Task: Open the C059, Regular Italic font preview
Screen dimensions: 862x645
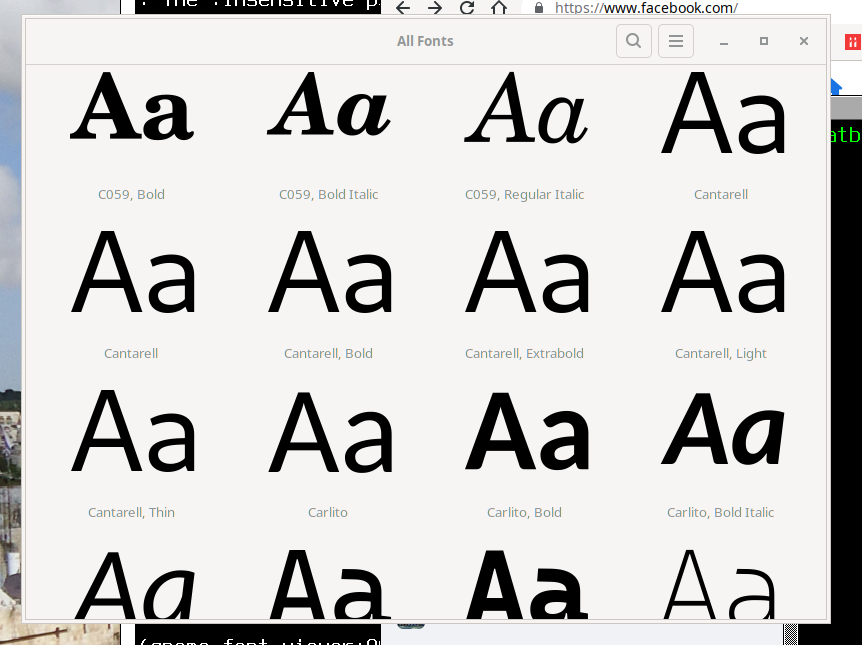Action: point(526,107)
